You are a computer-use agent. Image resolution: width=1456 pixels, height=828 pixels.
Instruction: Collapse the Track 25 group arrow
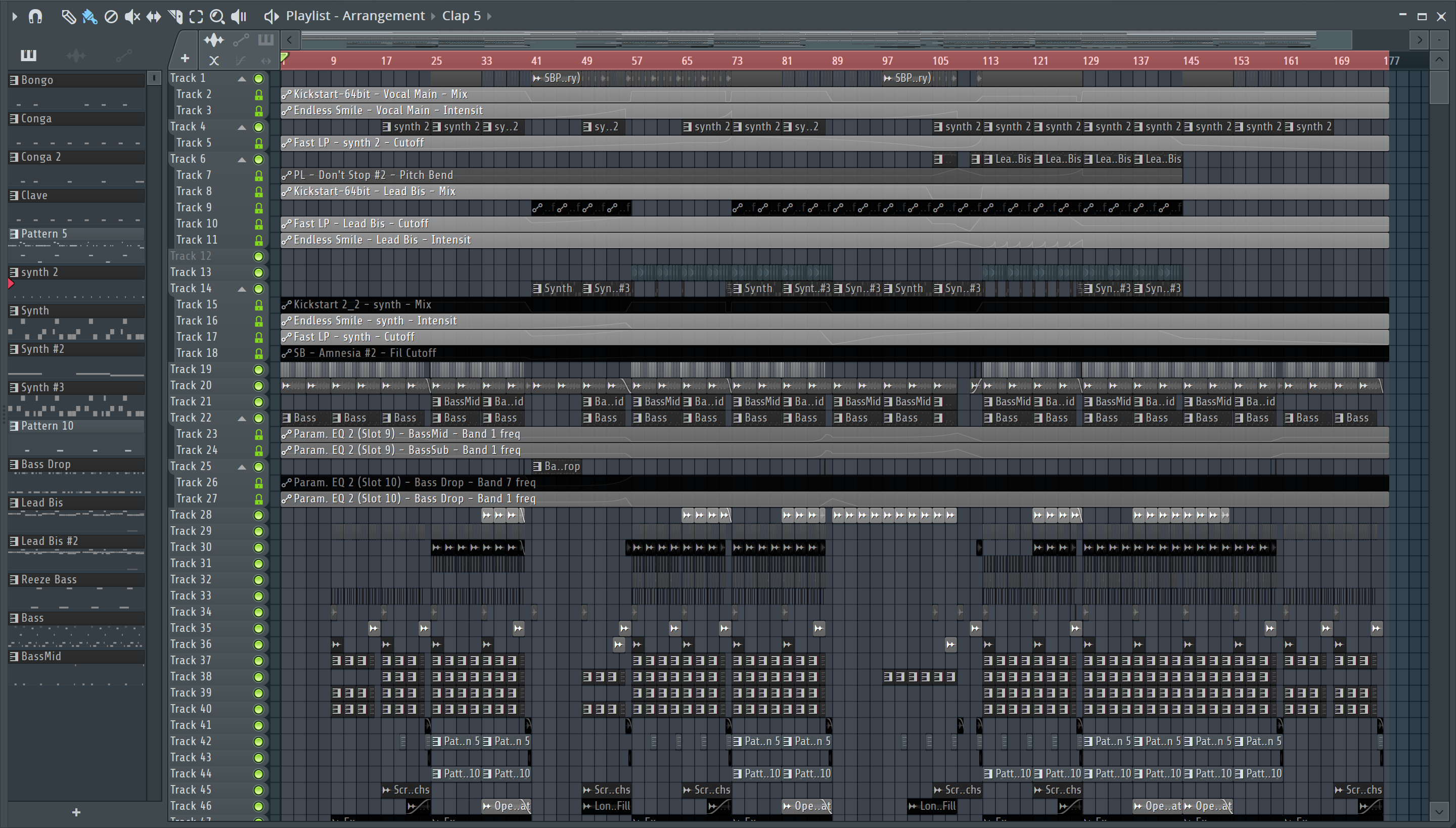(x=242, y=467)
